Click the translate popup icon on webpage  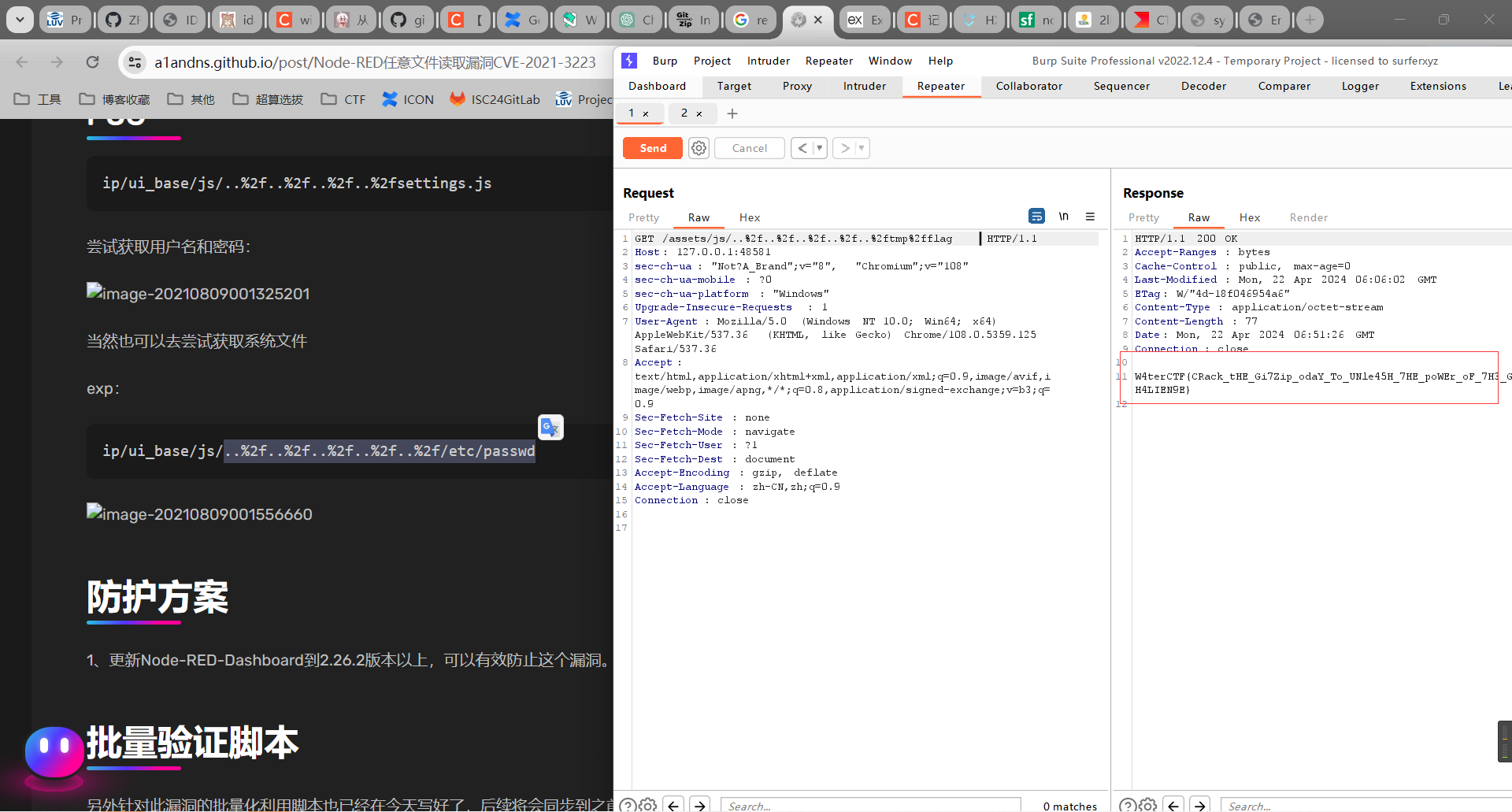point(550,427)
